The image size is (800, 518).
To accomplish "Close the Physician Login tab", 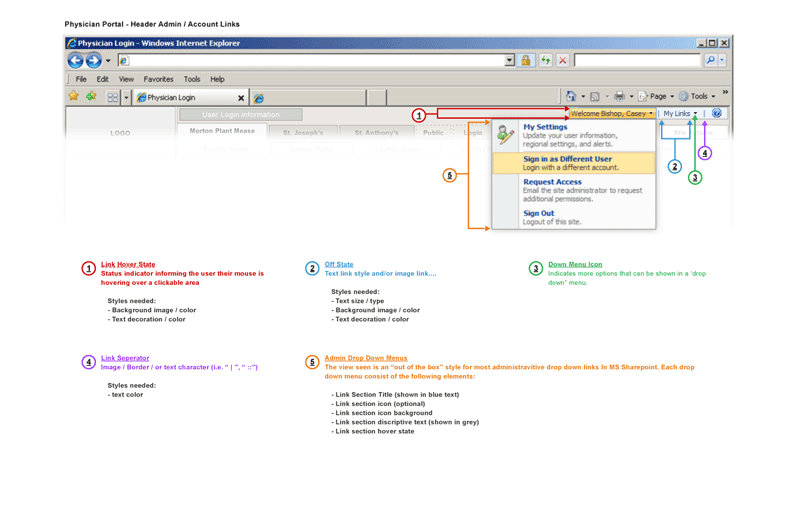I will pyautogui.click(x=241, y=98).
